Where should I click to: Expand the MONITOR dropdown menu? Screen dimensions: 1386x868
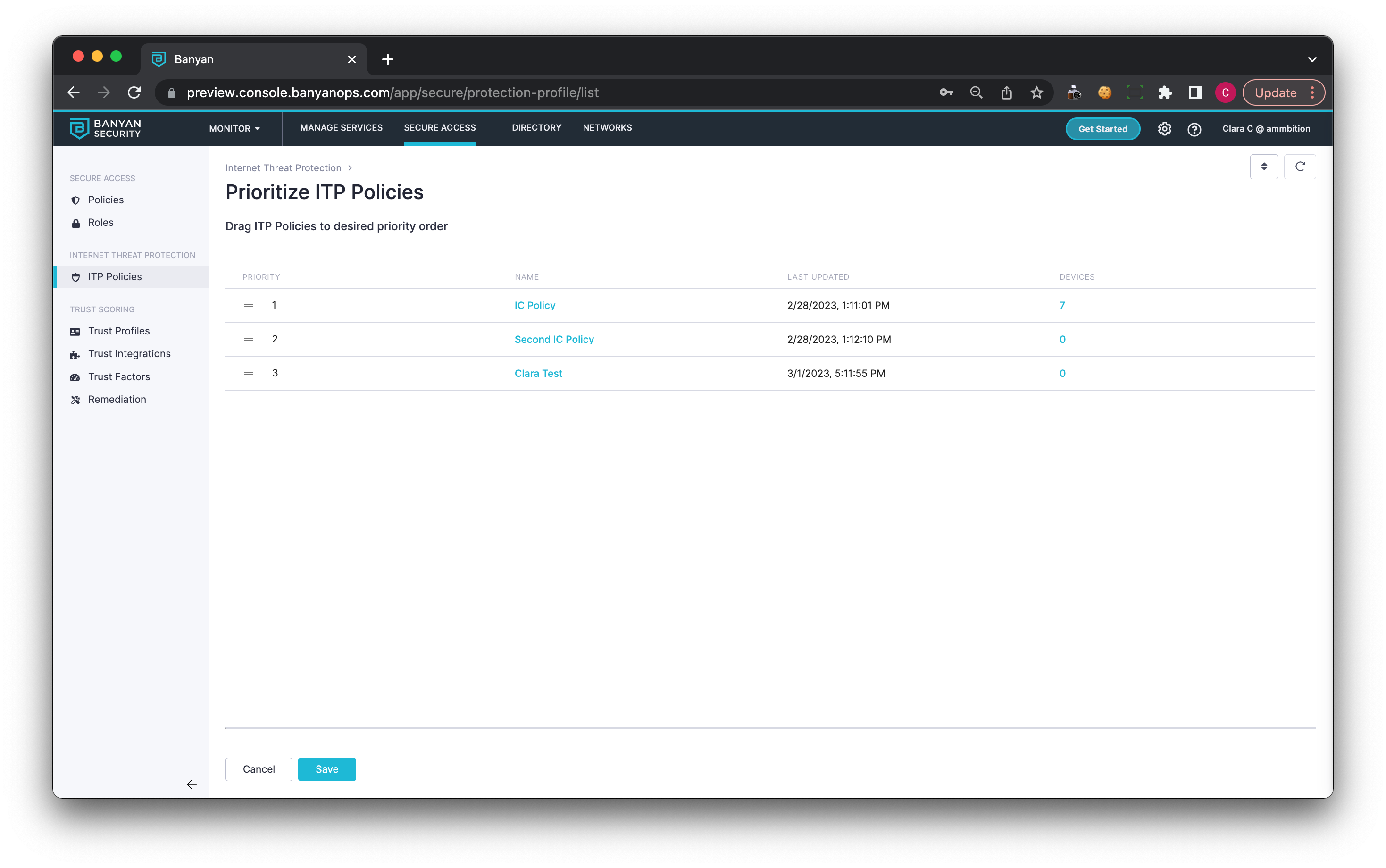(x=234, y=129)
